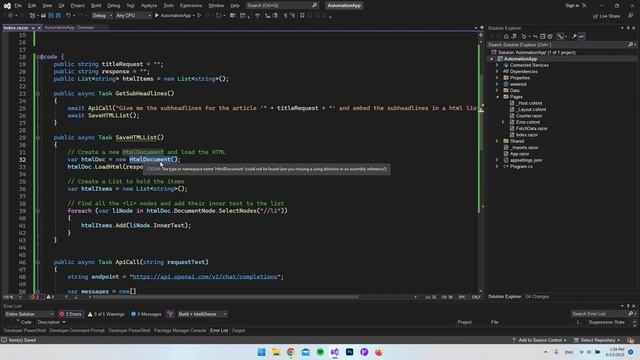Switch to the Output tab
This screenshot has width=640, height=360.
tap(238, 330)
